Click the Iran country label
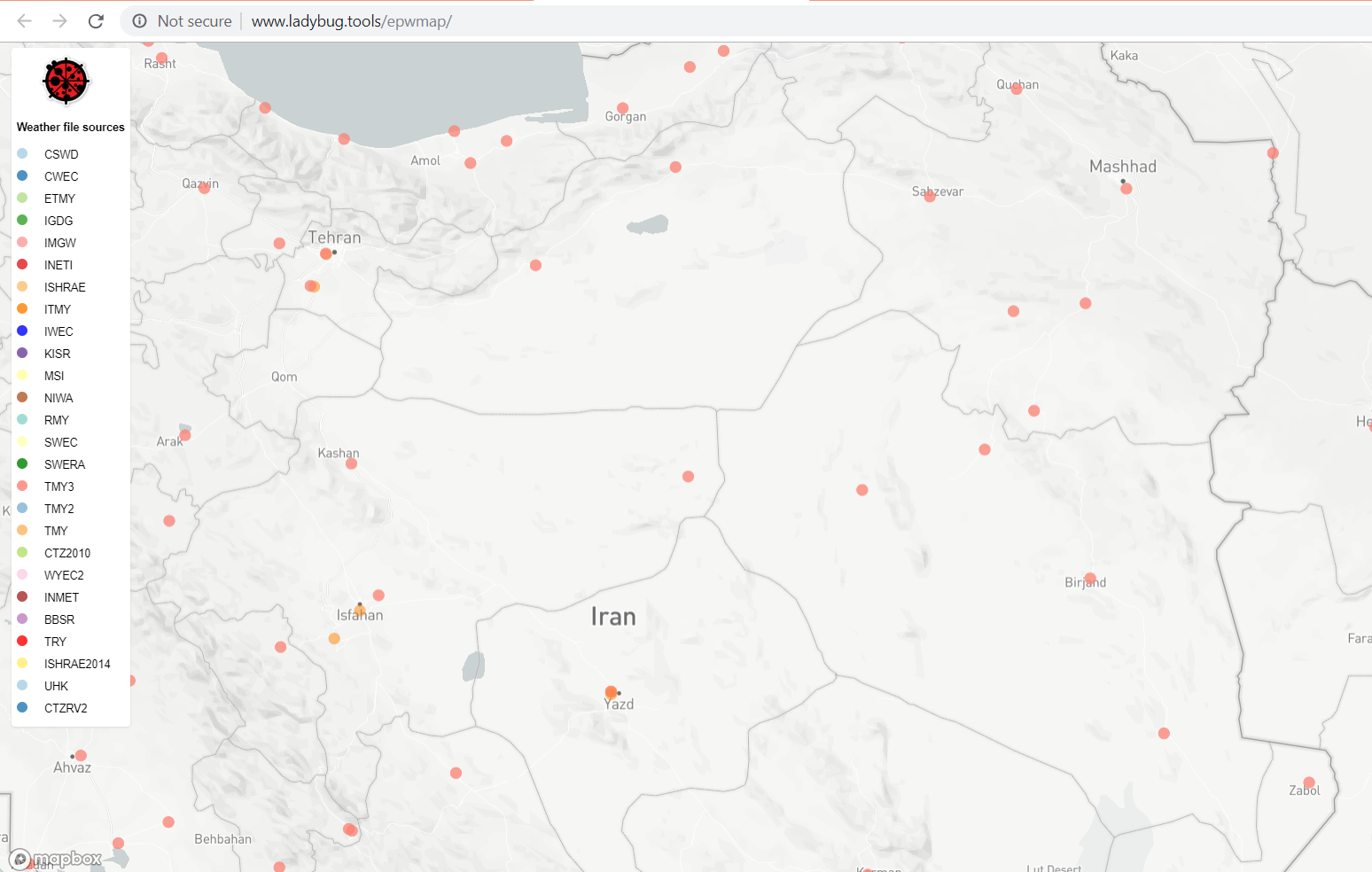The width and height of the screenshot is (1372, 872). (613, 617)
